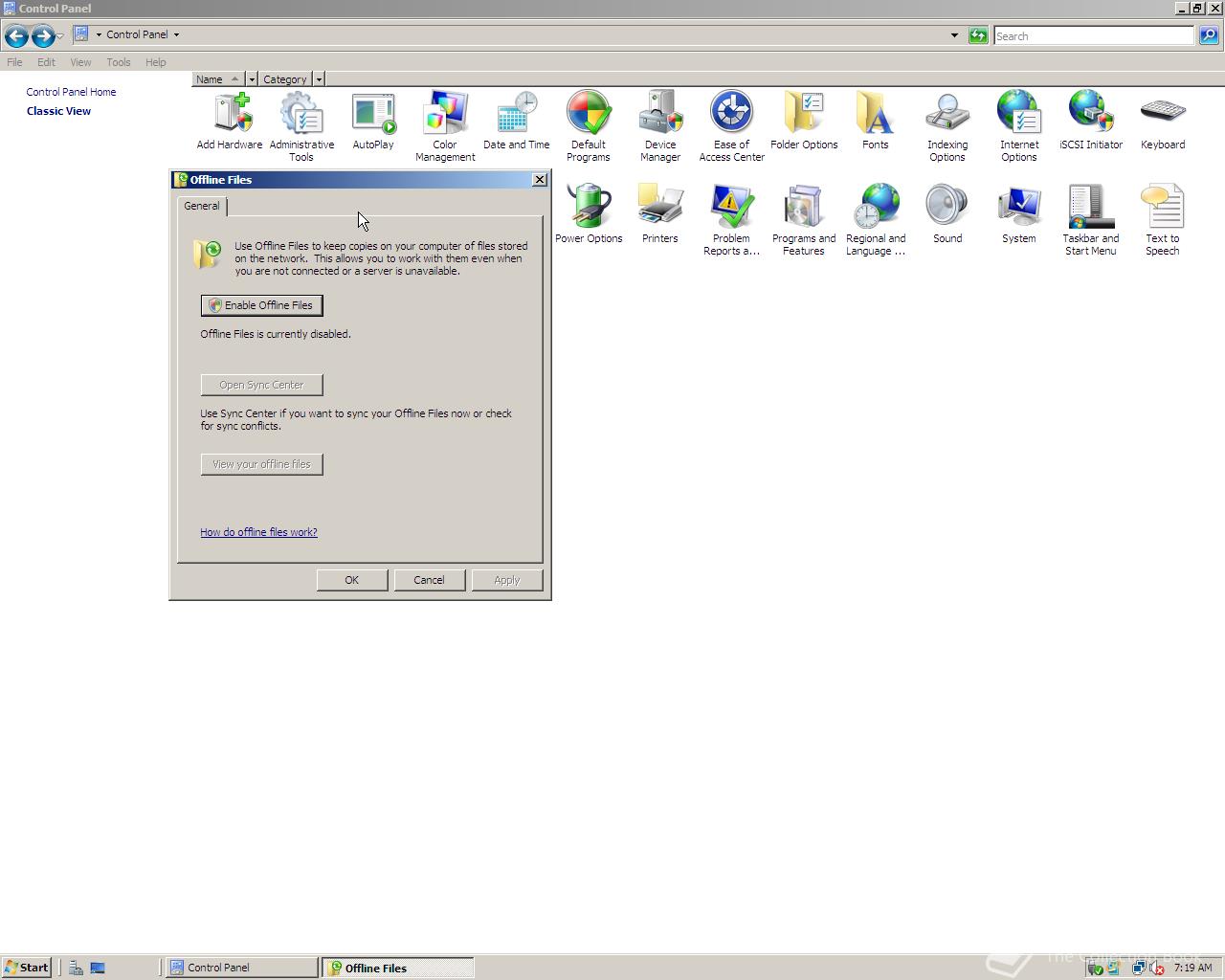Screen dimensions: 1225x980
Task: Switch to Control Panel taskbar button
Action: tap(242, 968)
